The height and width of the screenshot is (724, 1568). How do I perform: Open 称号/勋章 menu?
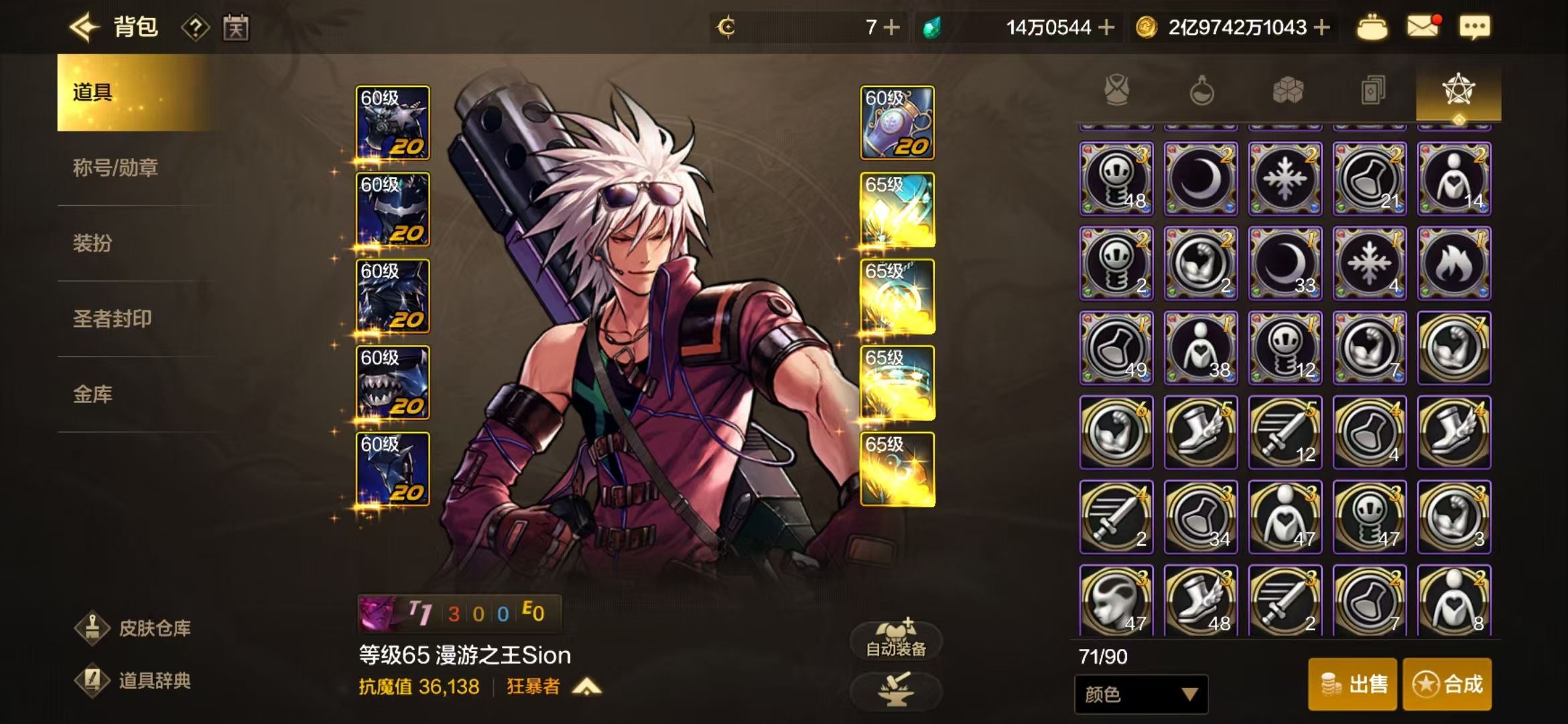click(x=115, y=168)
